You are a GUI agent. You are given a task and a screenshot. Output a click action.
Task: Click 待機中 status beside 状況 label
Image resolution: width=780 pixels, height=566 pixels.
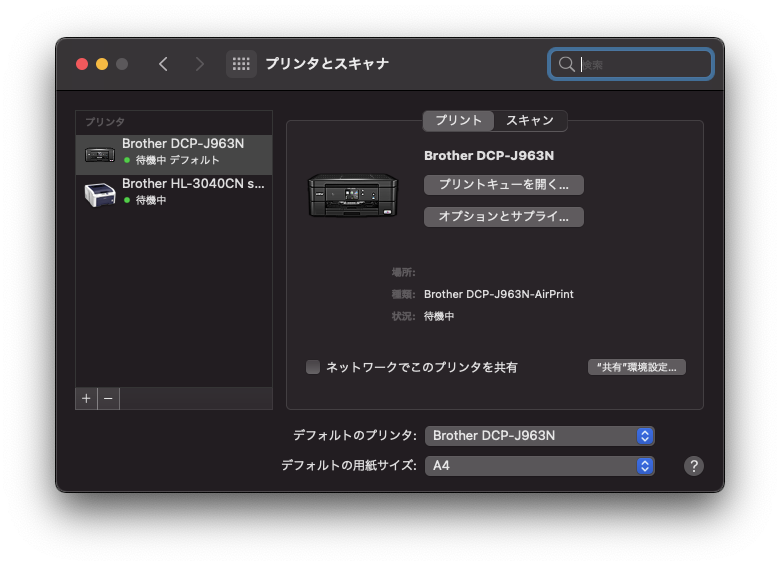pos(439,316)
